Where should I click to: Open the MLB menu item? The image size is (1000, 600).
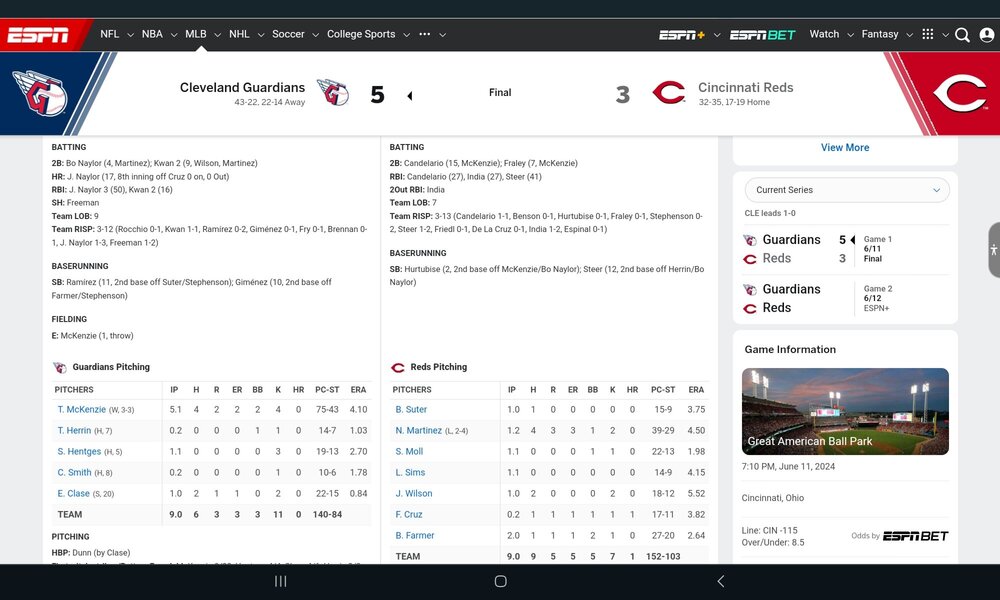coord(196,34)
